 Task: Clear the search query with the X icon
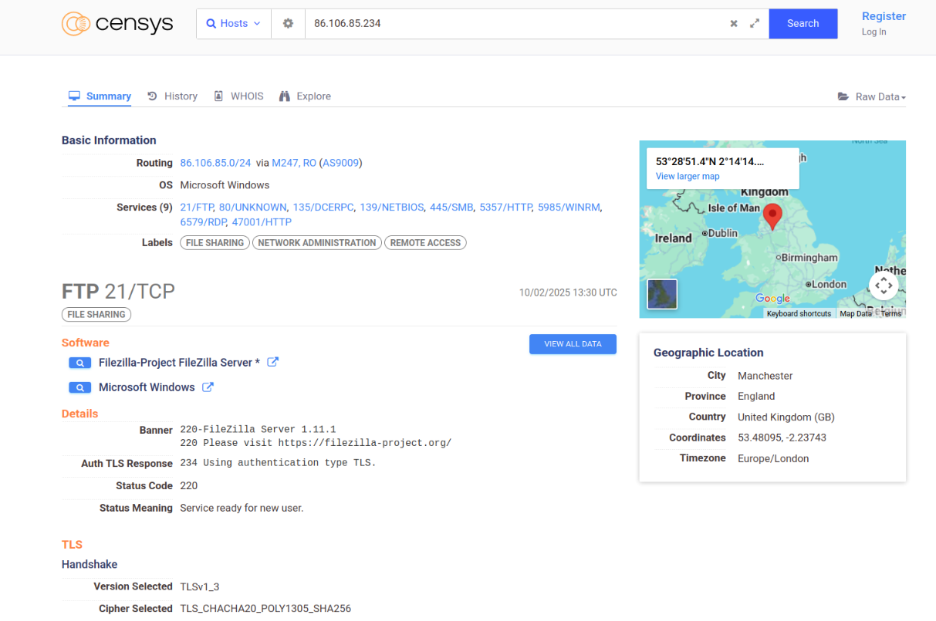(x=733, y=23)
